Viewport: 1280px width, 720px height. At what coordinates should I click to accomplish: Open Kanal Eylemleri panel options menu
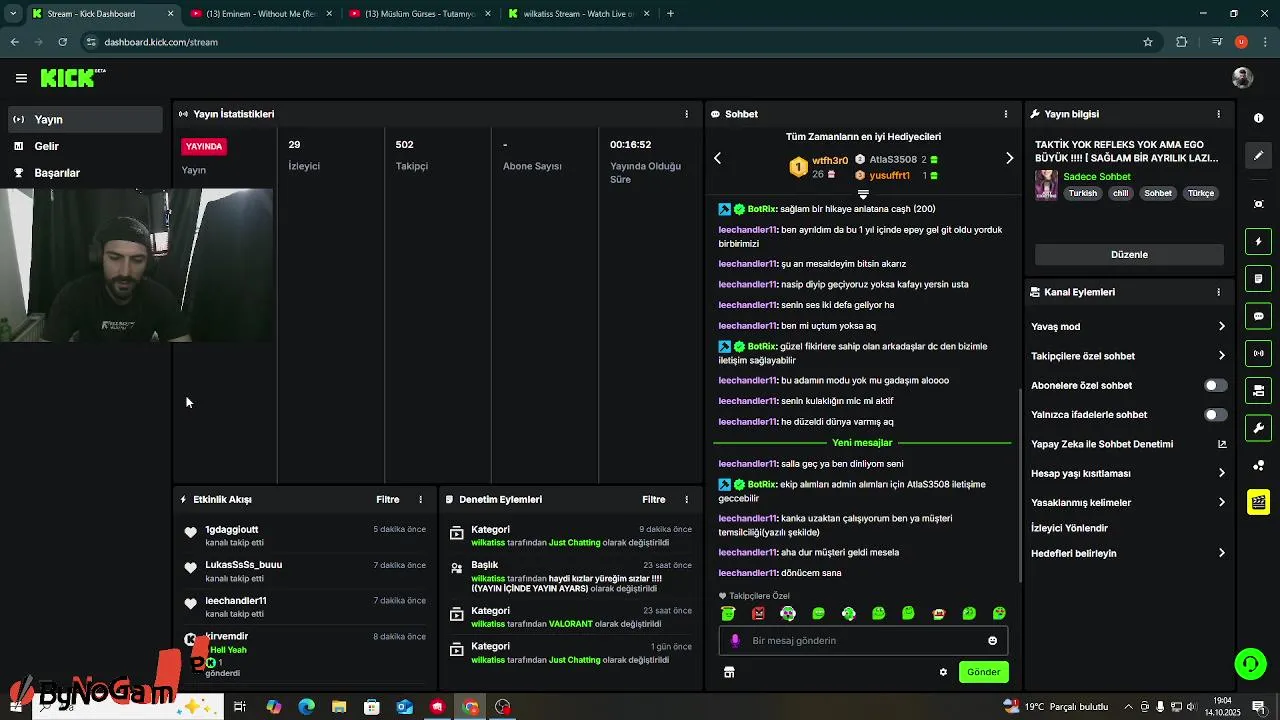(x=1218, y=292)
